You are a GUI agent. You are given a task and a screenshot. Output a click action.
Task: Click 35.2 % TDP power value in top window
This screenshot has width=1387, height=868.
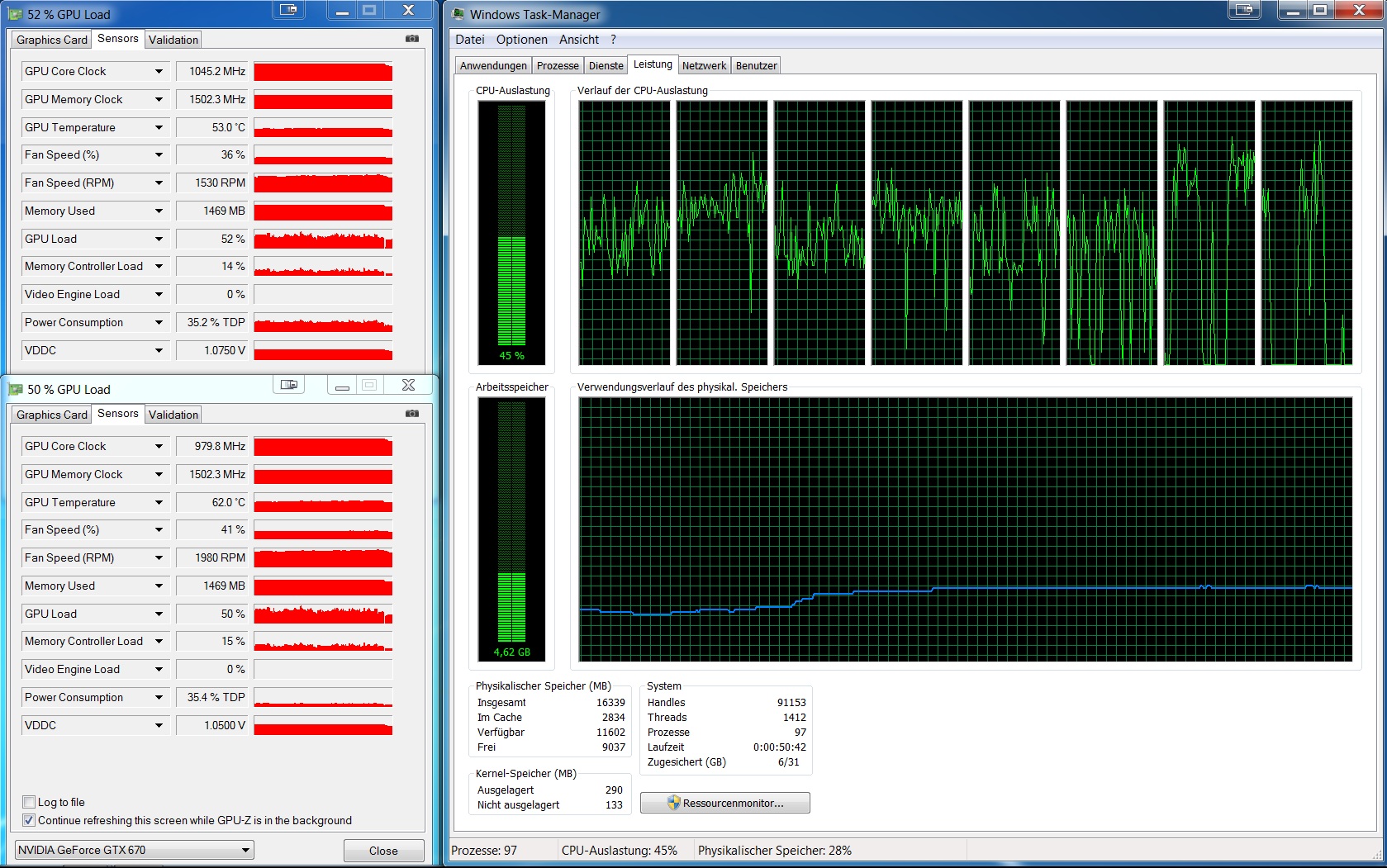point(212,322)
